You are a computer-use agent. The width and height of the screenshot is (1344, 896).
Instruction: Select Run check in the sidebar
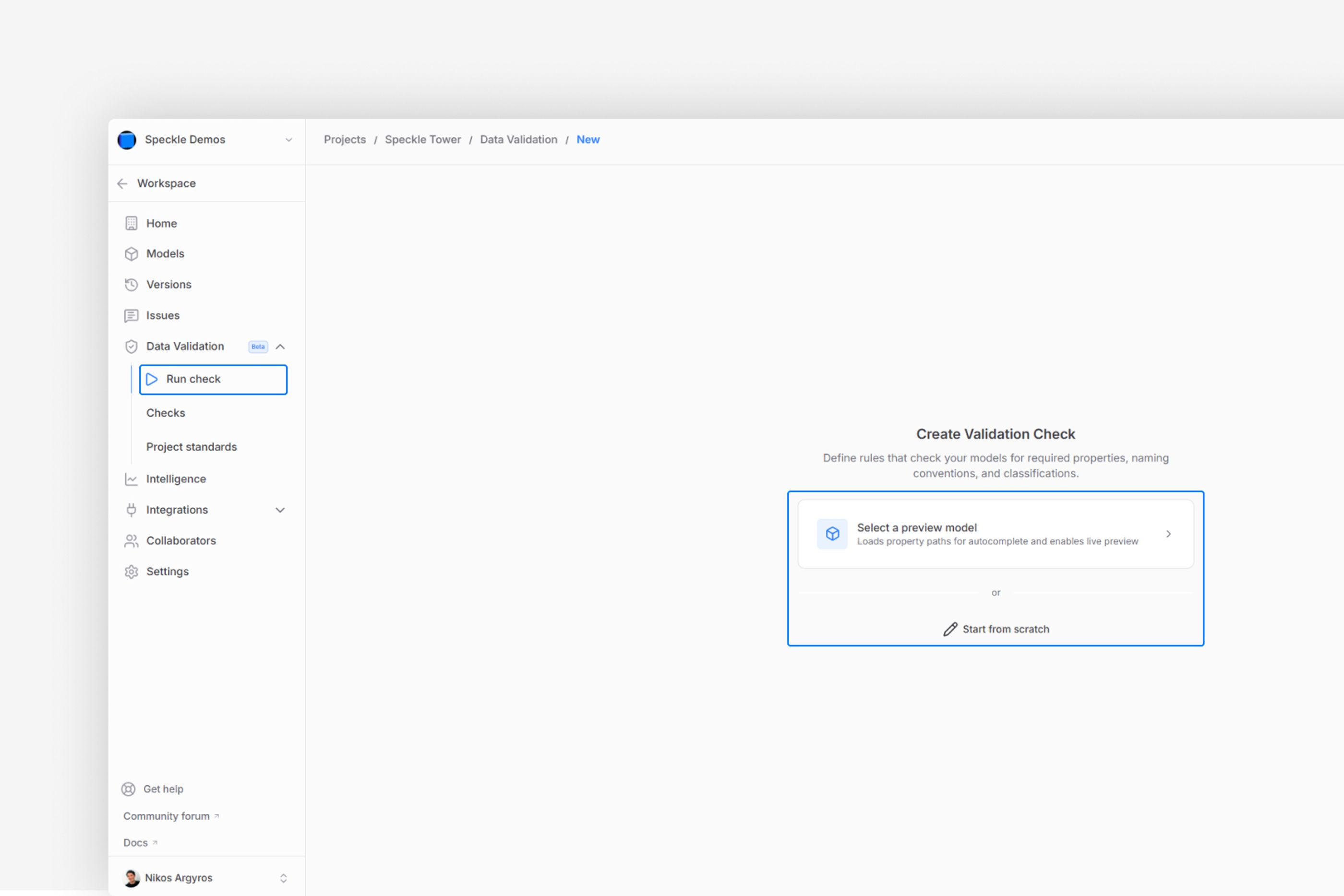pyautogui.click(x=213, y=380)
